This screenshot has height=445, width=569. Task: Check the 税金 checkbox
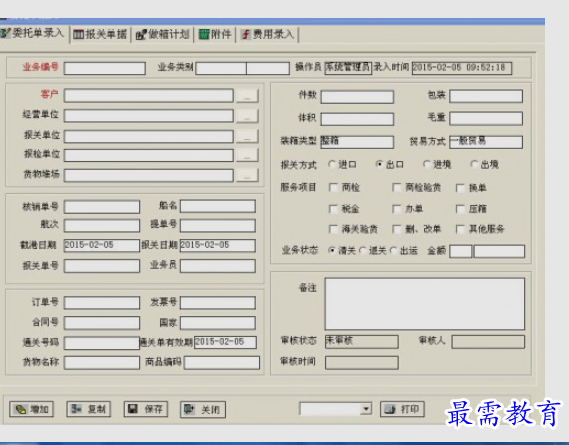[x=333, y=209]
